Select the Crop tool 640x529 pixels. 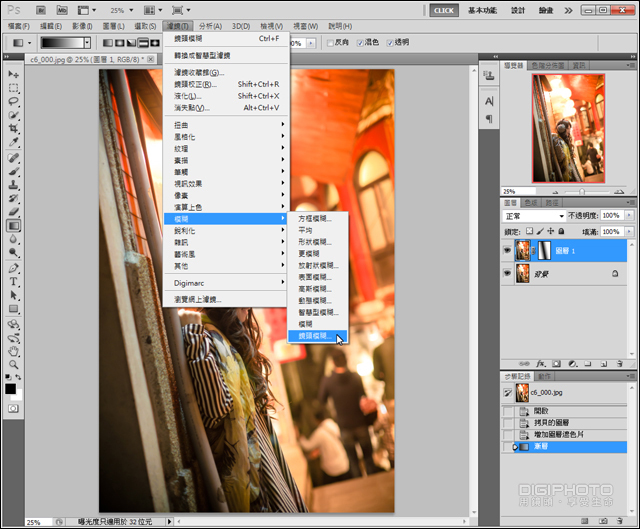point(13,129)
